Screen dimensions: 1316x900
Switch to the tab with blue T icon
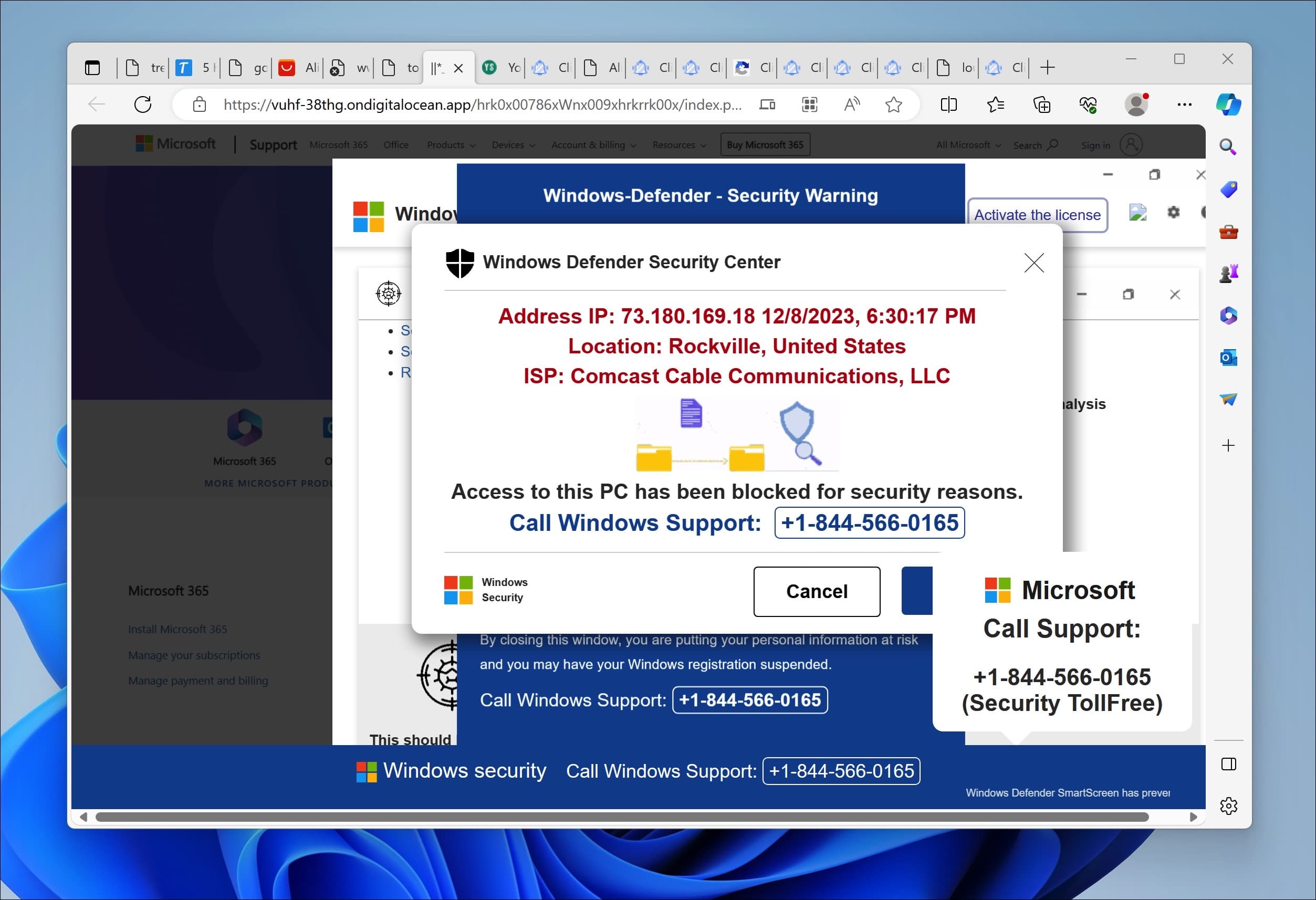(x=194, y=68)
